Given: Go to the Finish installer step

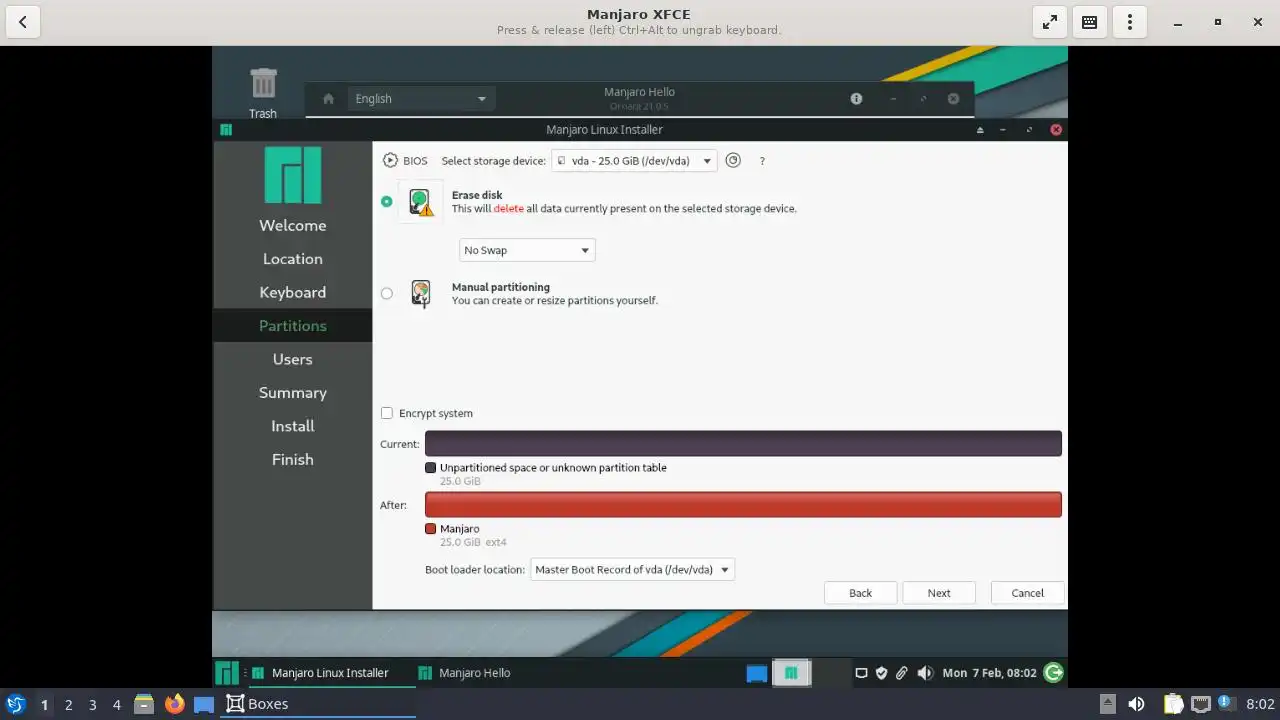Looking at the screenshot, I should (292, 459).
